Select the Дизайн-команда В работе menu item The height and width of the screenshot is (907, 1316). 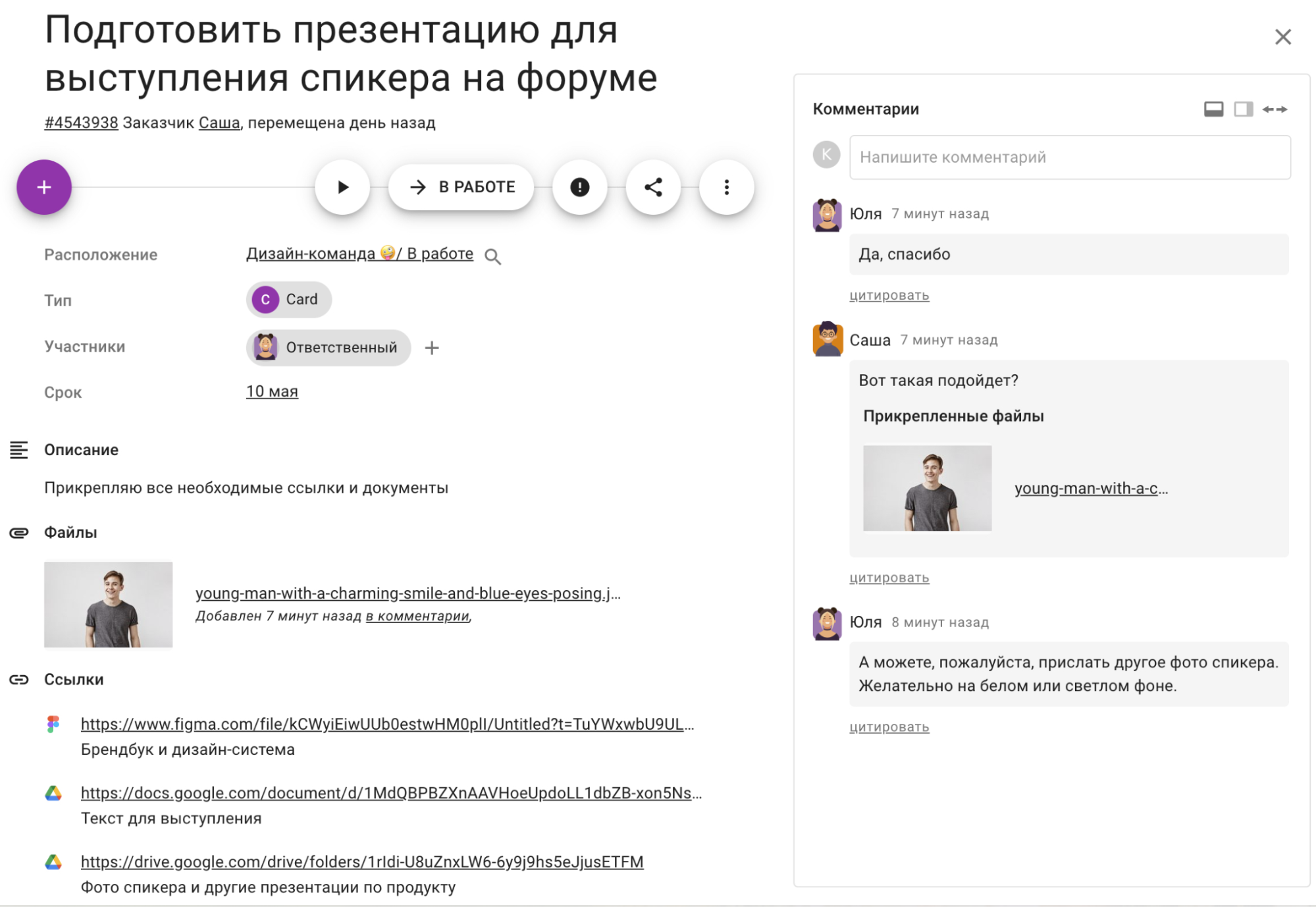360,255
